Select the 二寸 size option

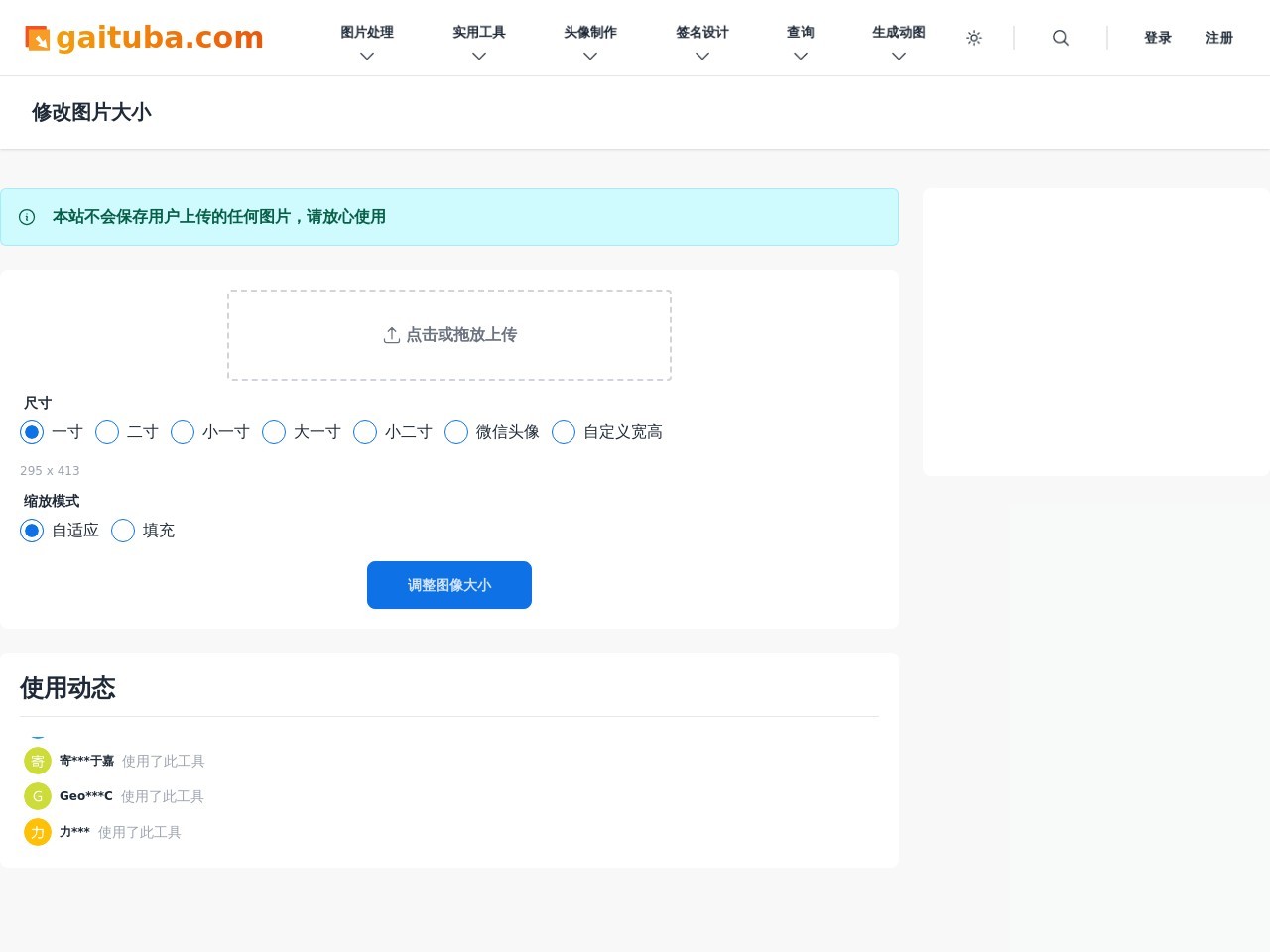(107, 432)
